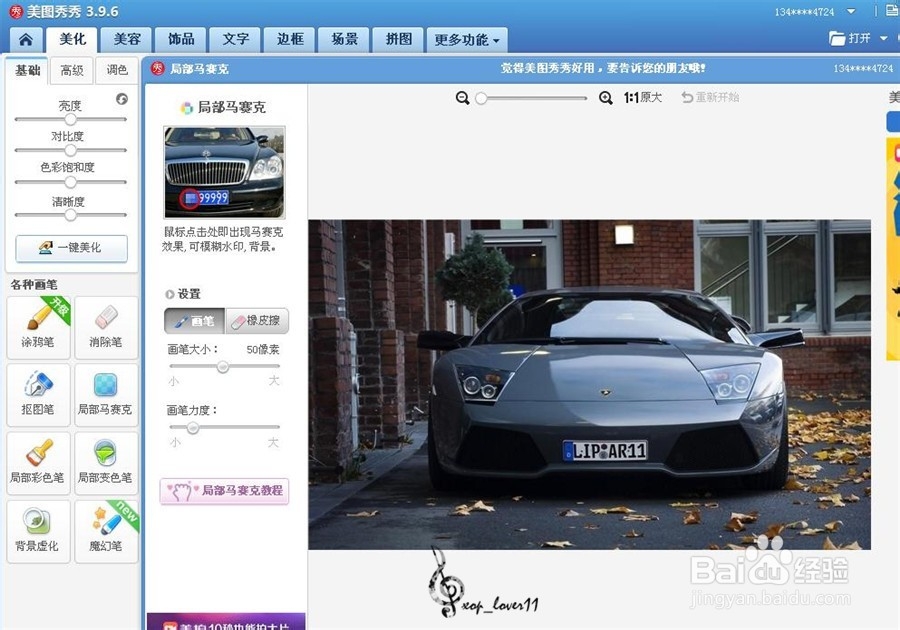Viewport: 900px width, 630px height.
Task: Click the mosaic example car thumbnail
Action: [224, 172]
